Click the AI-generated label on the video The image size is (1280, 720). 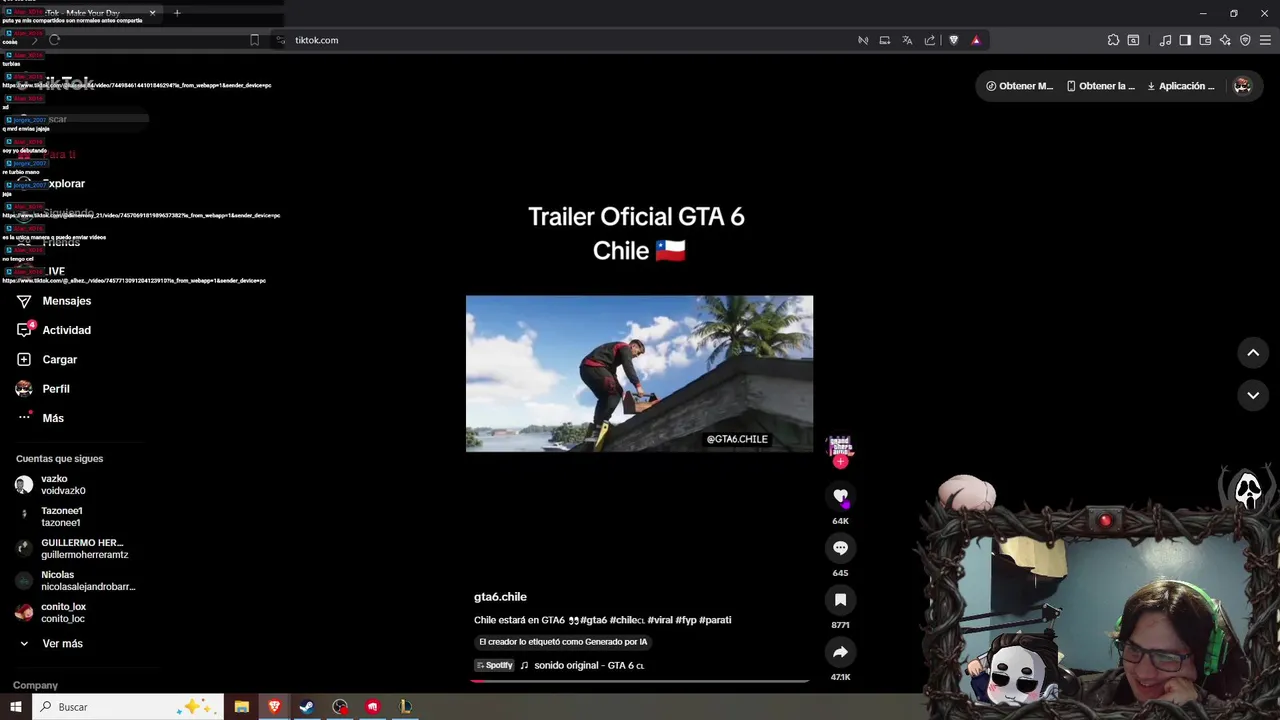pos(563,642)
